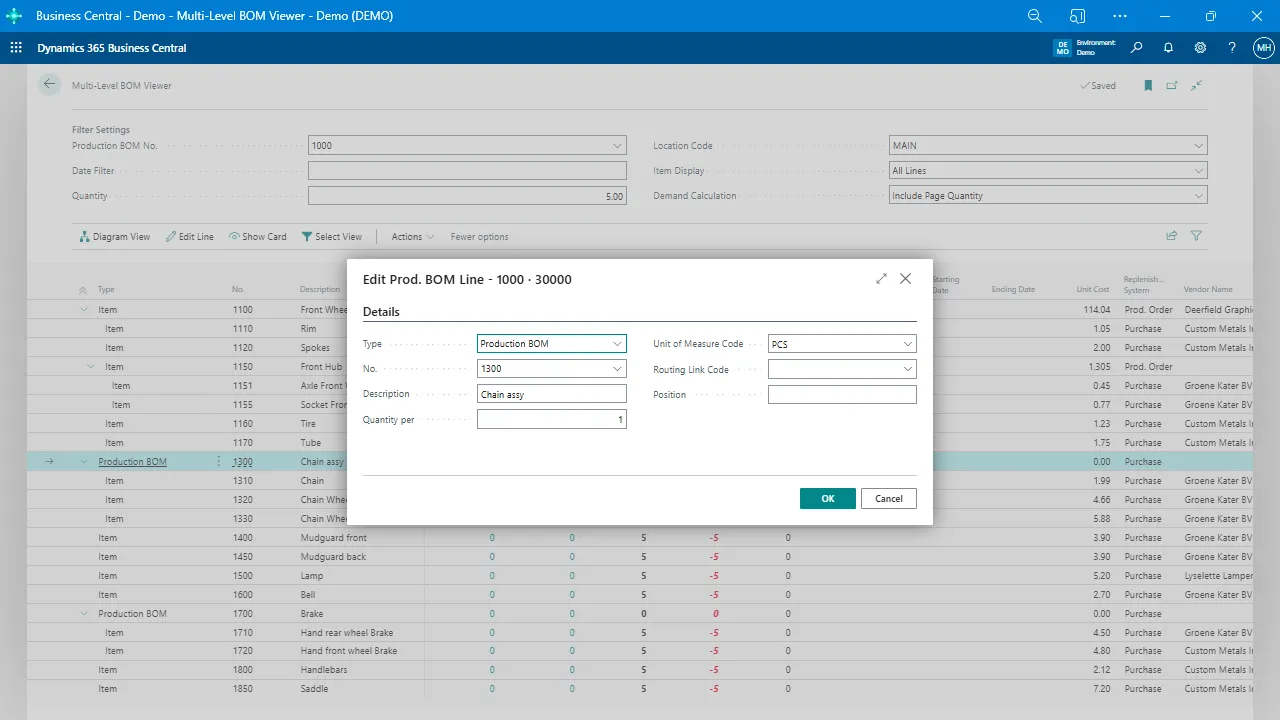Click the back arrow on BOM Viewer
This screenshot has height=720, width=1280.
(49, 85)
